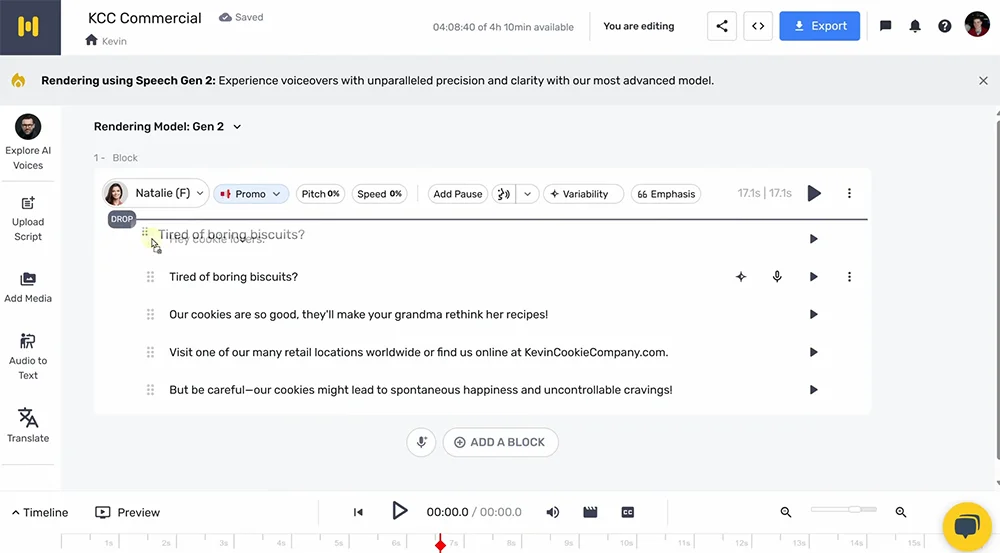Open the embed code icon
Image resolution: width=1000 pixels, height=553 pixels.
point(758,26)
